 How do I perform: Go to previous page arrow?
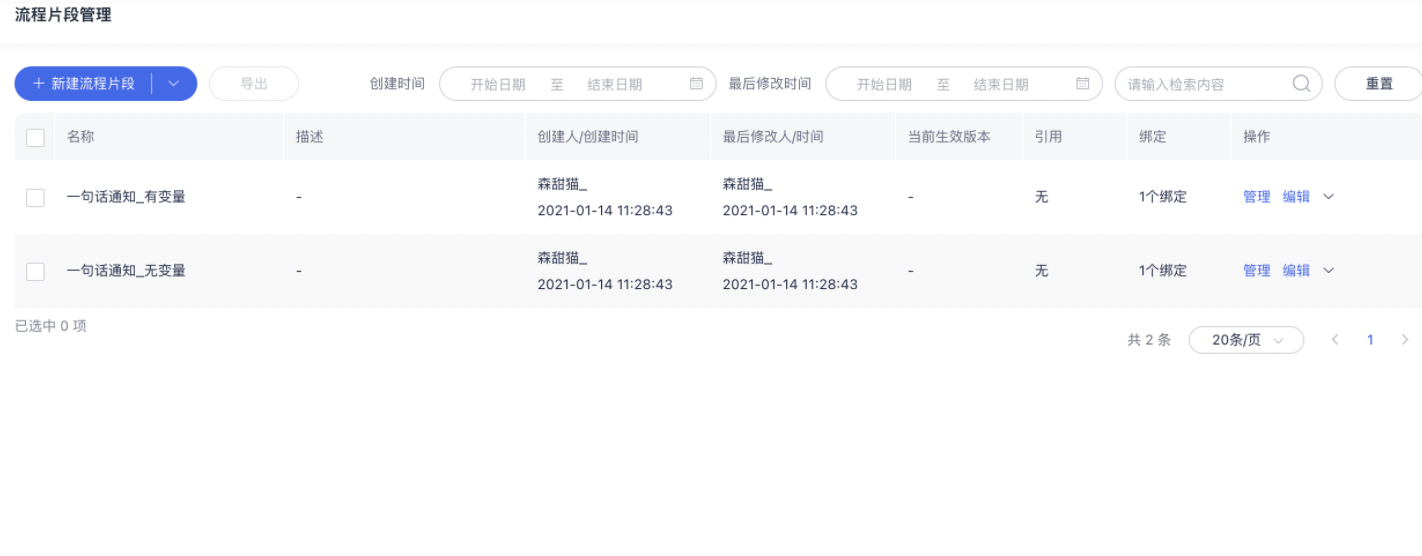[x=1334, y=340]
